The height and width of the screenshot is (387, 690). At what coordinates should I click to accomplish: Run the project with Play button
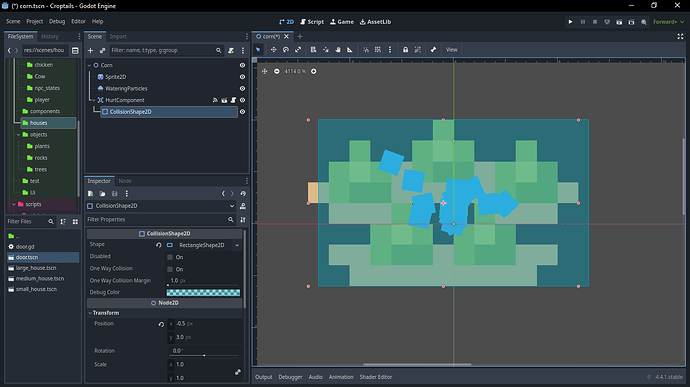570,22
